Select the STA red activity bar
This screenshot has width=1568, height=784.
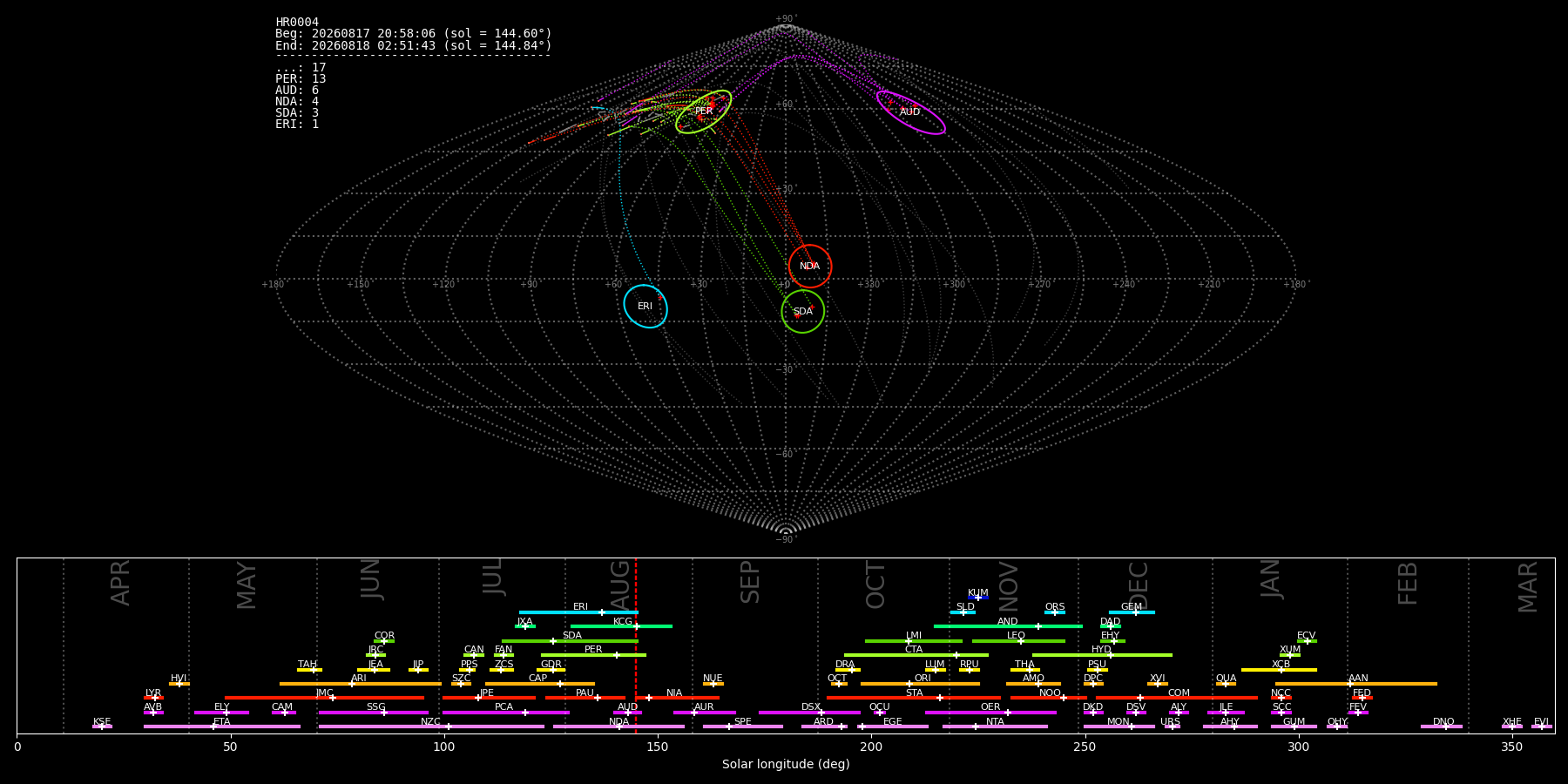(x=914, y=698)
